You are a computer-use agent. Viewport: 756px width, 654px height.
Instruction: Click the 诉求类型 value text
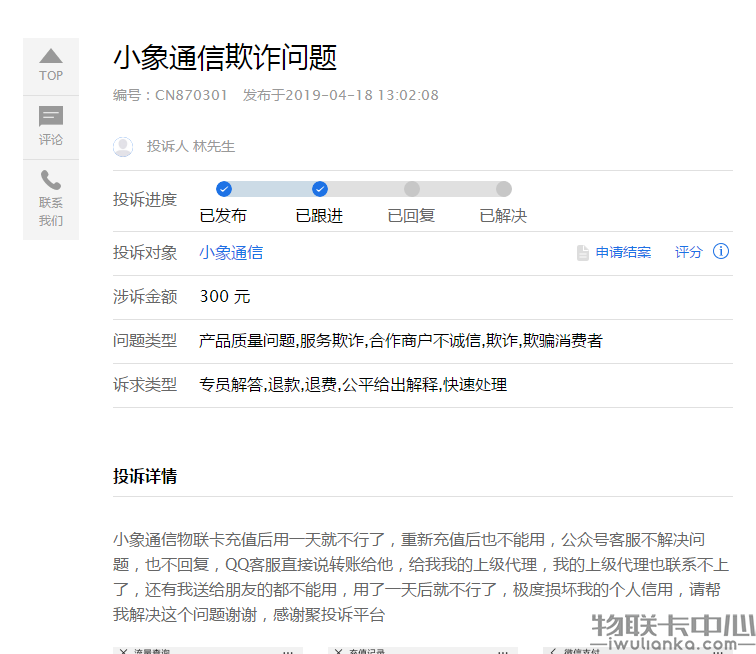pyautogui.click(x=353, y=385)
